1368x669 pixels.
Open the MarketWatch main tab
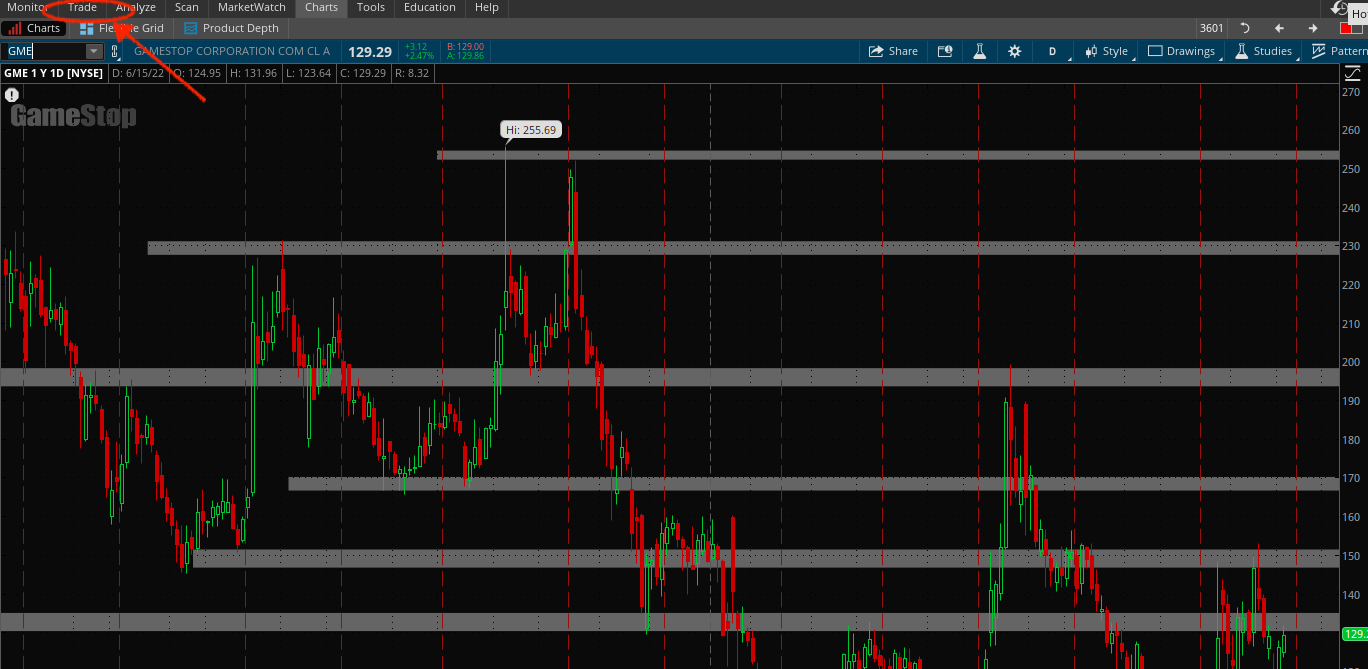(251, 7)
